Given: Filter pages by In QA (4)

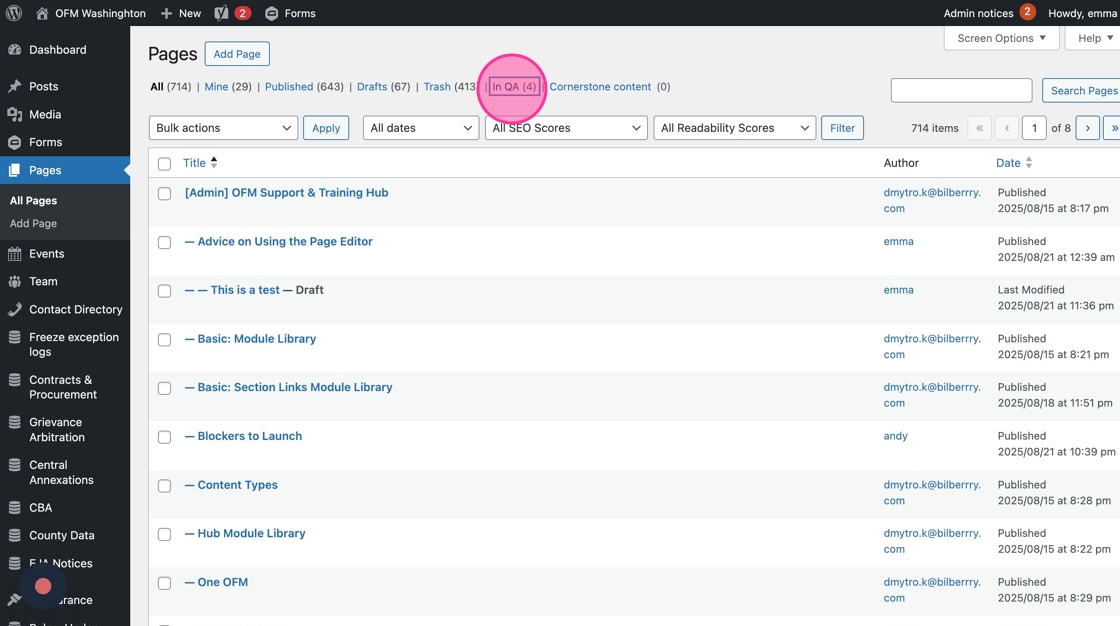Looking at the screenshot, I should [514, 86].
